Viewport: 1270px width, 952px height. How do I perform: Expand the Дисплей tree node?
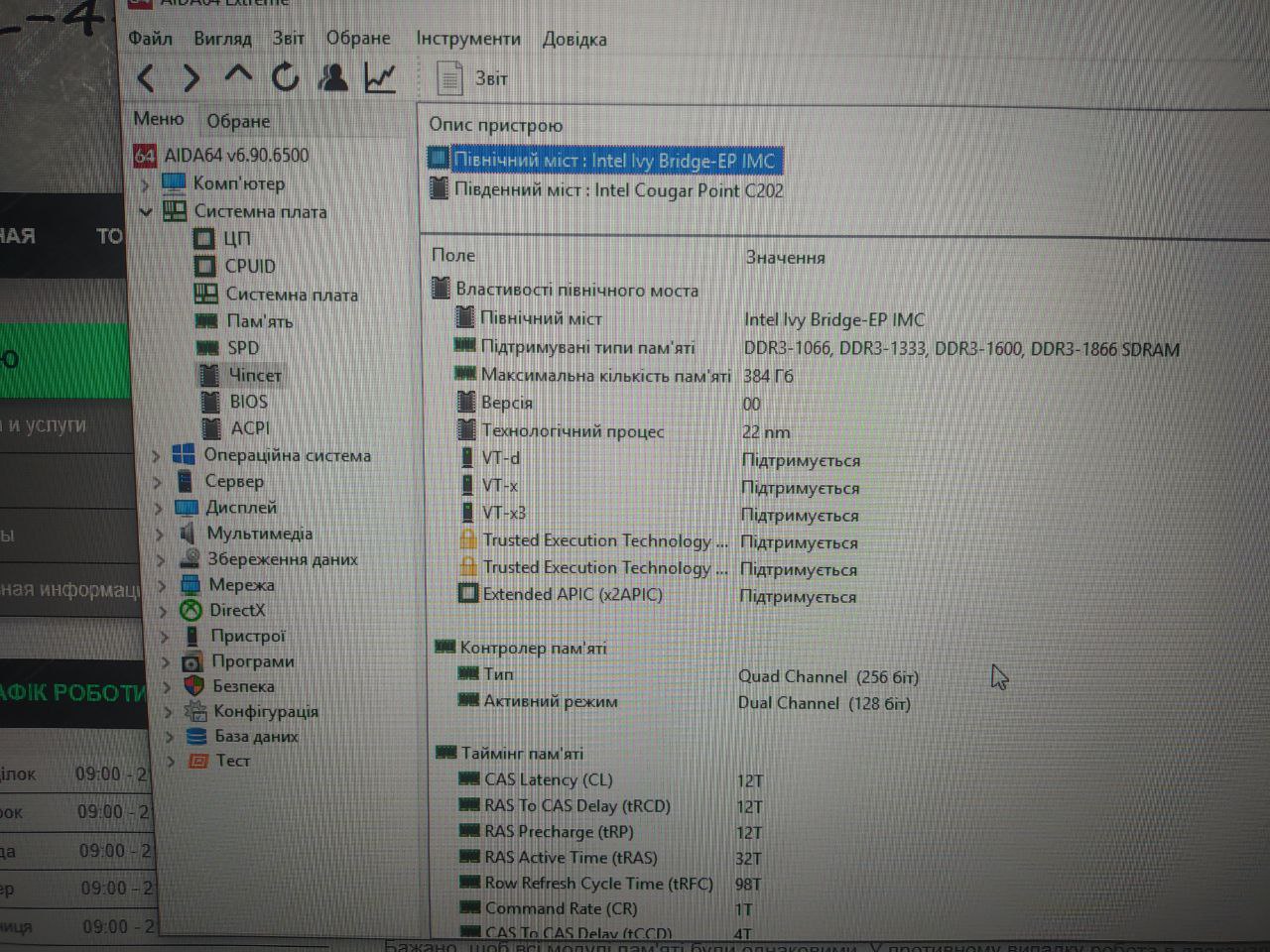point(158,508)
